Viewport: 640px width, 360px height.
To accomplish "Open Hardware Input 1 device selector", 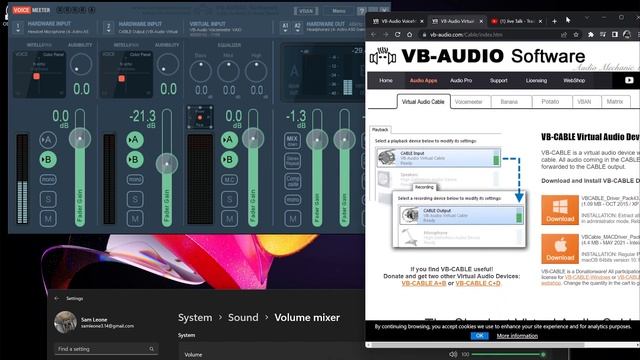I will coord(18,28).
